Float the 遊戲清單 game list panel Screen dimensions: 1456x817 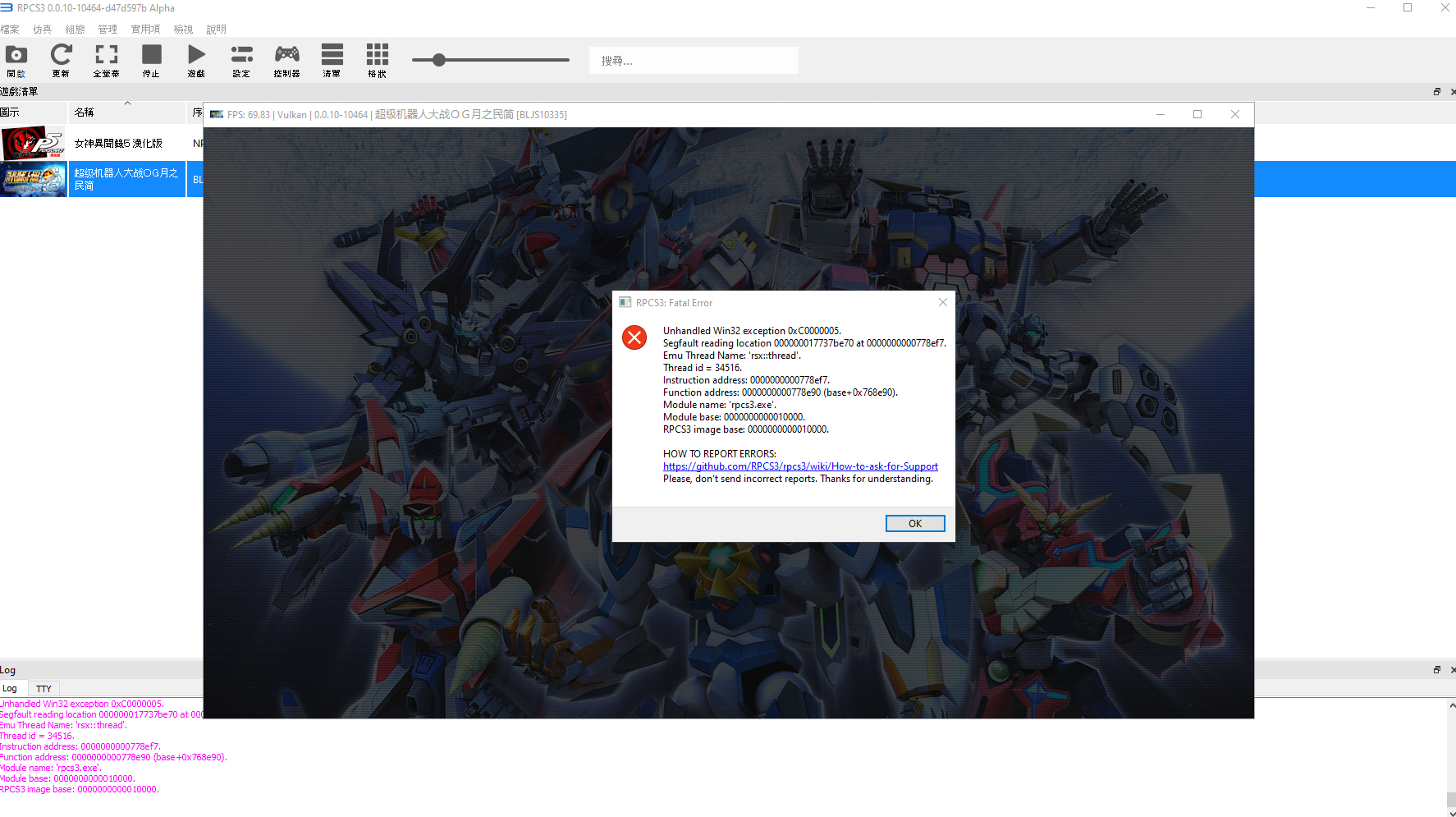(x=1437, y=92)
